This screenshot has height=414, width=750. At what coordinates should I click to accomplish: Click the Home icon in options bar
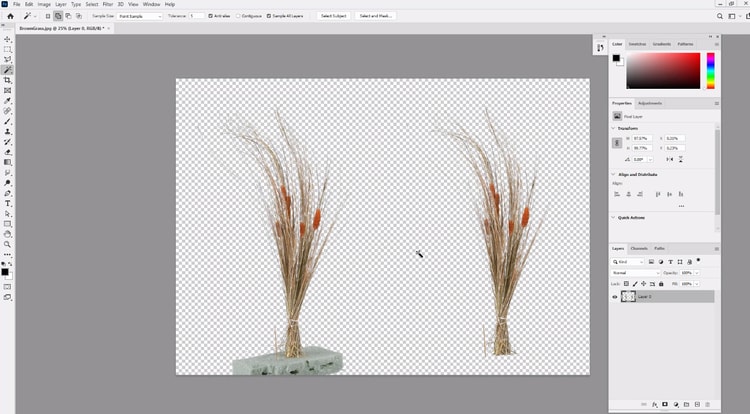(x=10, y=16)
